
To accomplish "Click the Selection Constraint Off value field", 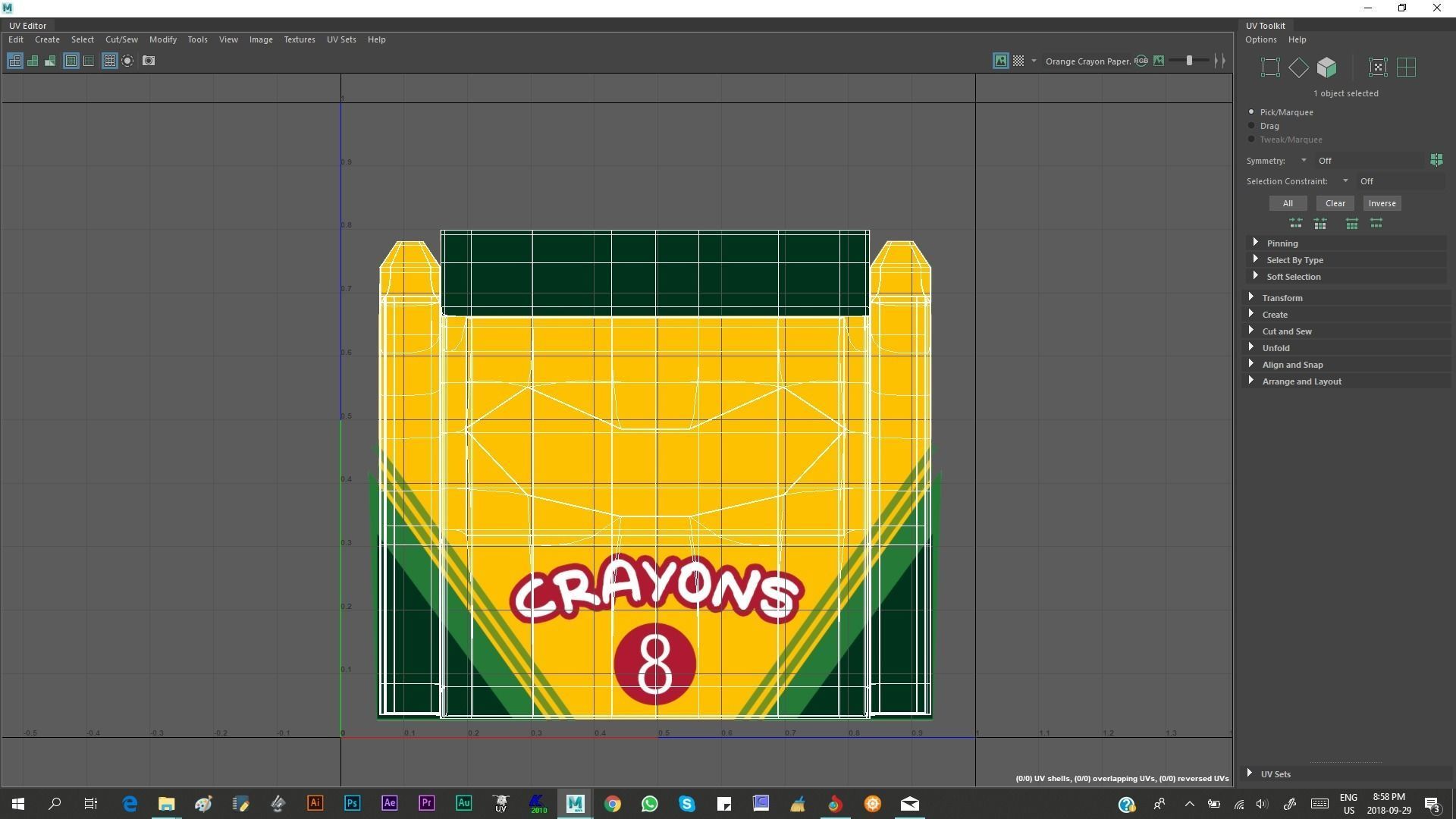I will pyautogui.click(x=1400, y=181).
